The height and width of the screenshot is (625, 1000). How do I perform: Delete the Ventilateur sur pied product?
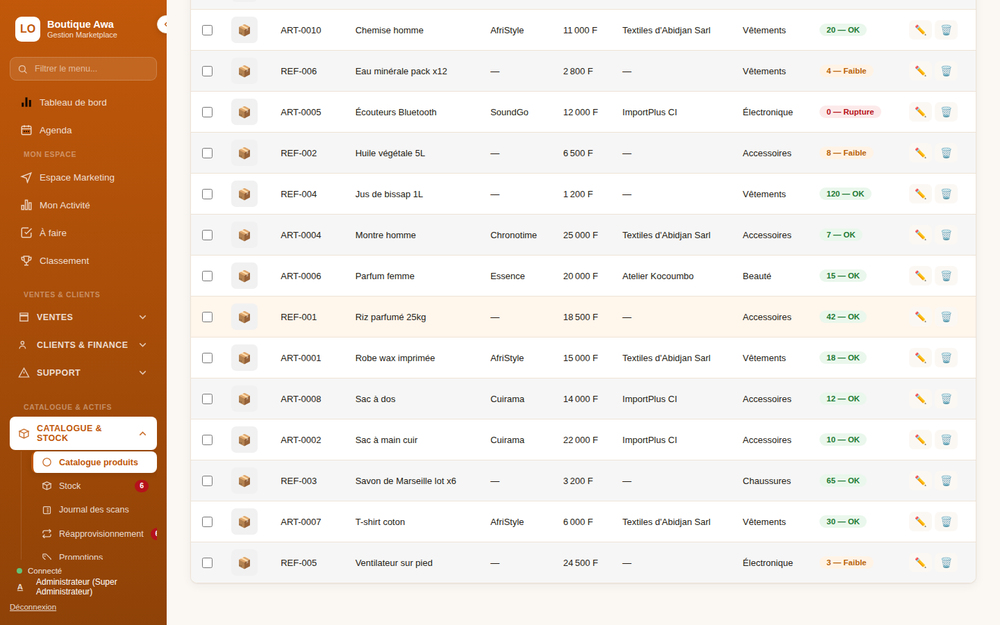point(946,562)
